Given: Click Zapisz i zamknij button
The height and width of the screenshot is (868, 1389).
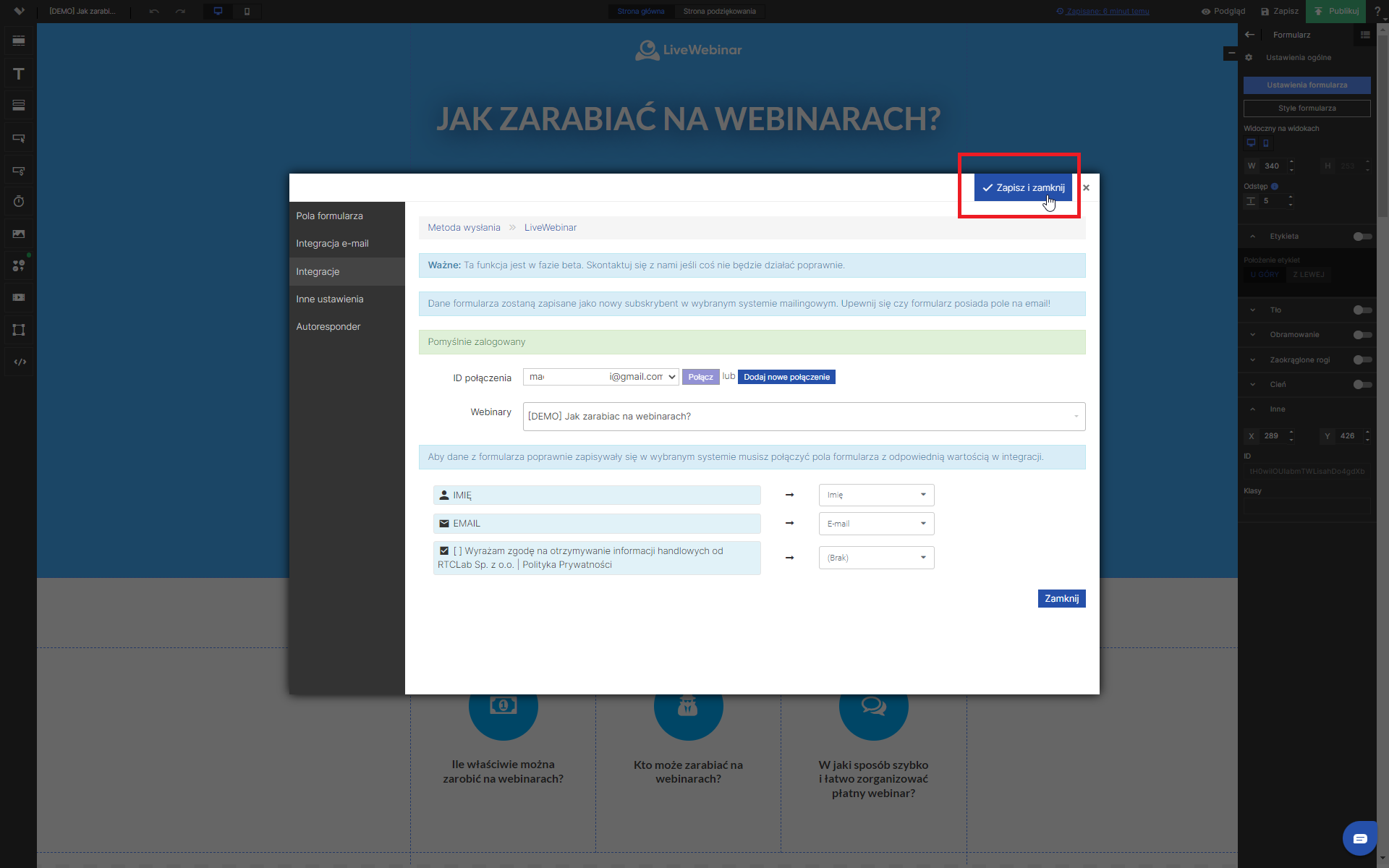Looking at the screenshot, I should tap(1023, 187).
